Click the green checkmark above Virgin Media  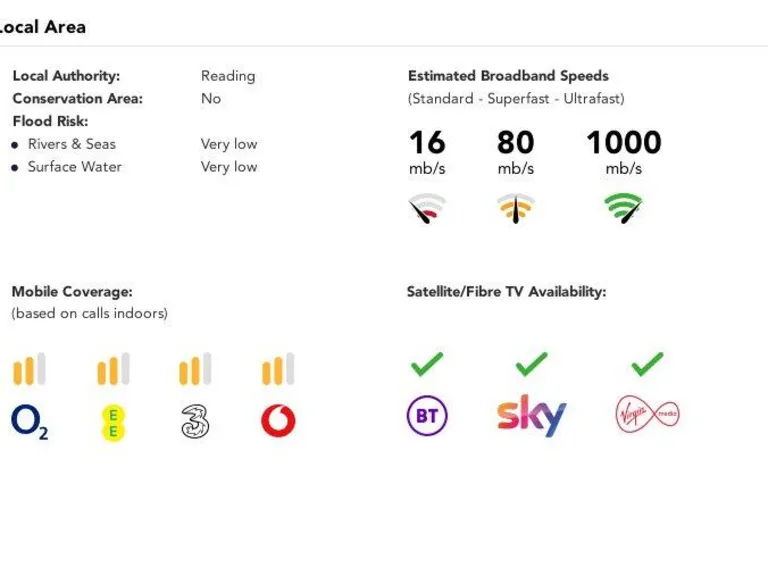[x=647, y=364]
